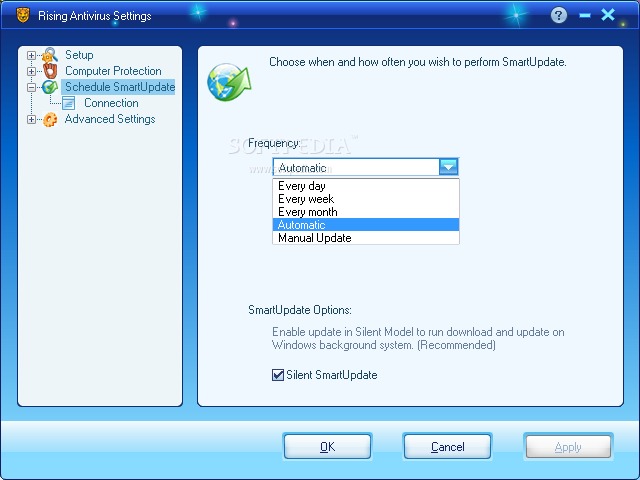Screen dimensions: 640x480
Task: Click the Setup magnifier gear icon
Action: click(50, 55)
